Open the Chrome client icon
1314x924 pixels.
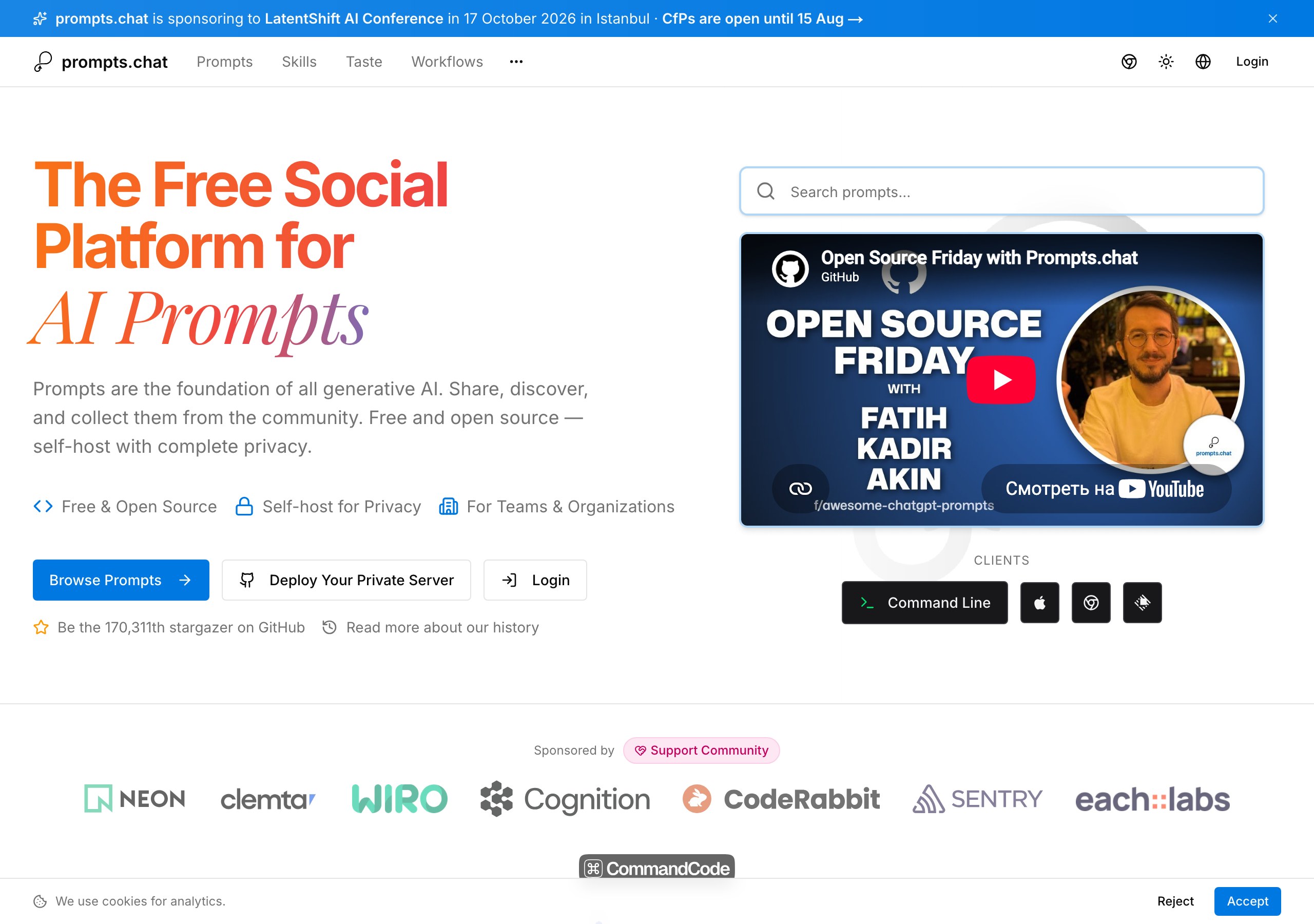point(1091,602)
